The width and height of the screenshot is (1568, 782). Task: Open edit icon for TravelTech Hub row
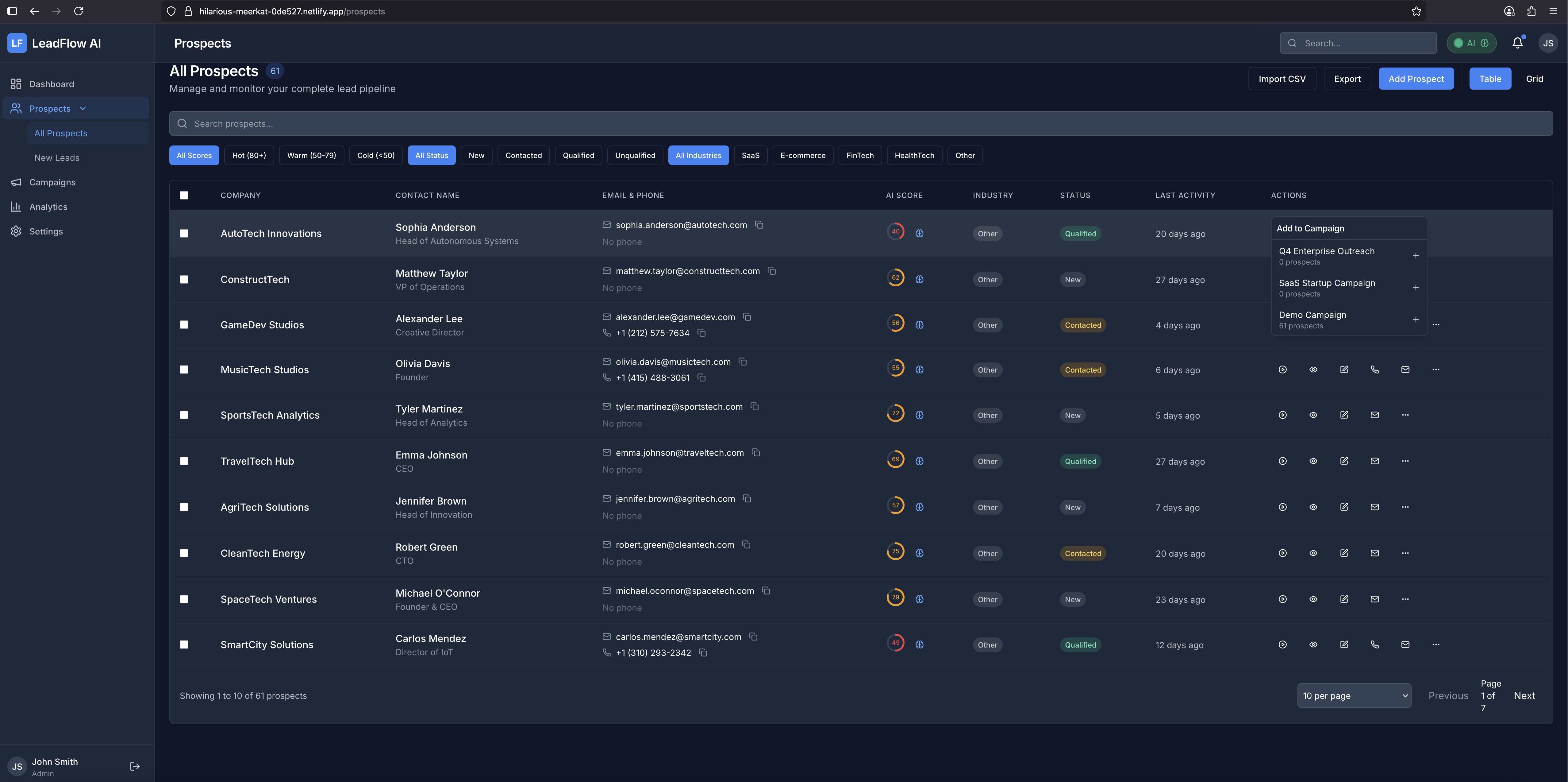[1344, 461]
